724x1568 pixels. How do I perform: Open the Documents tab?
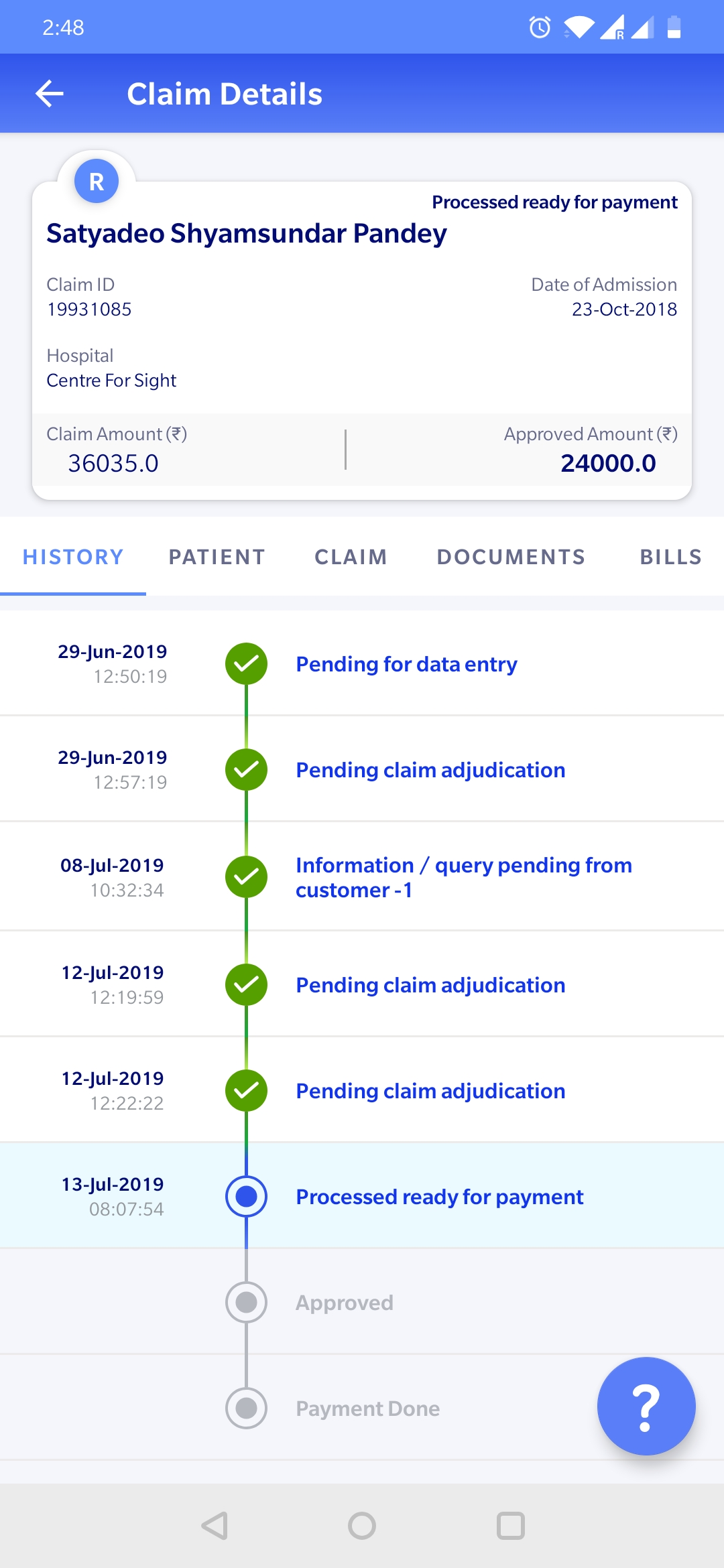[x=511, y=557]
